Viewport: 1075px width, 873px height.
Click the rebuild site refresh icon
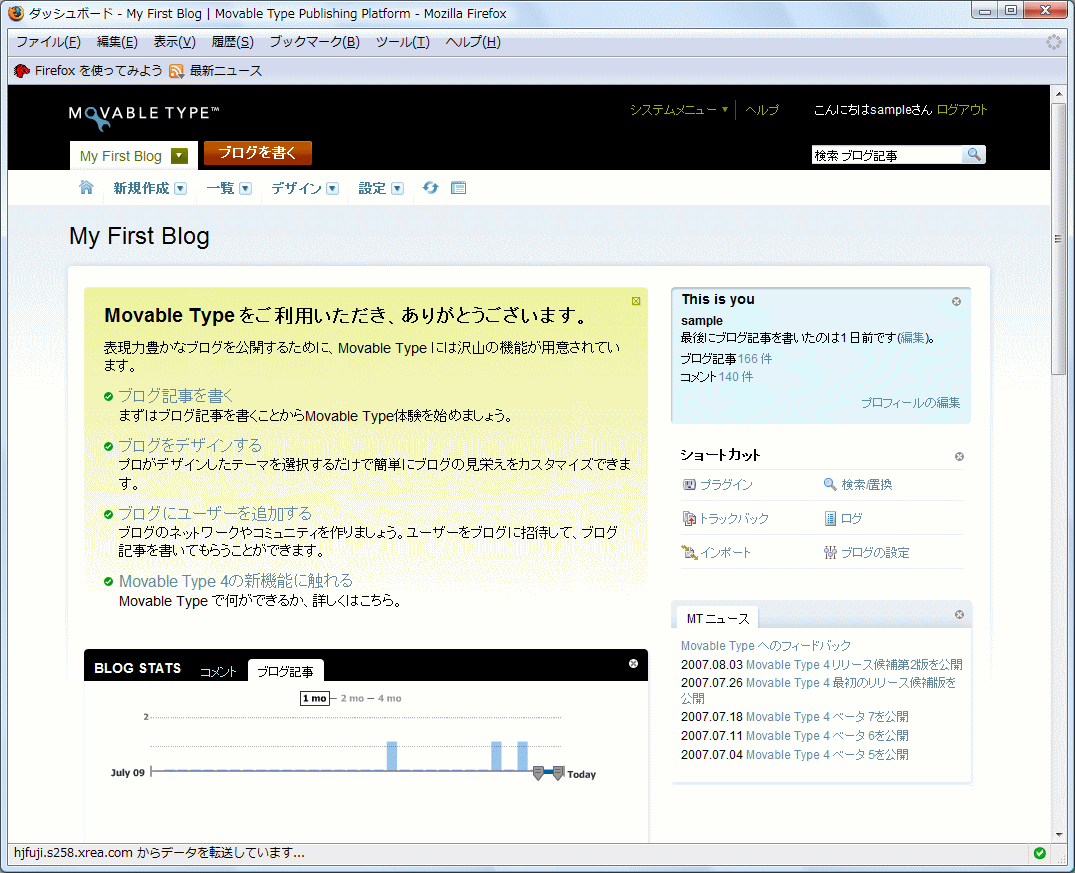coord(431,187)
